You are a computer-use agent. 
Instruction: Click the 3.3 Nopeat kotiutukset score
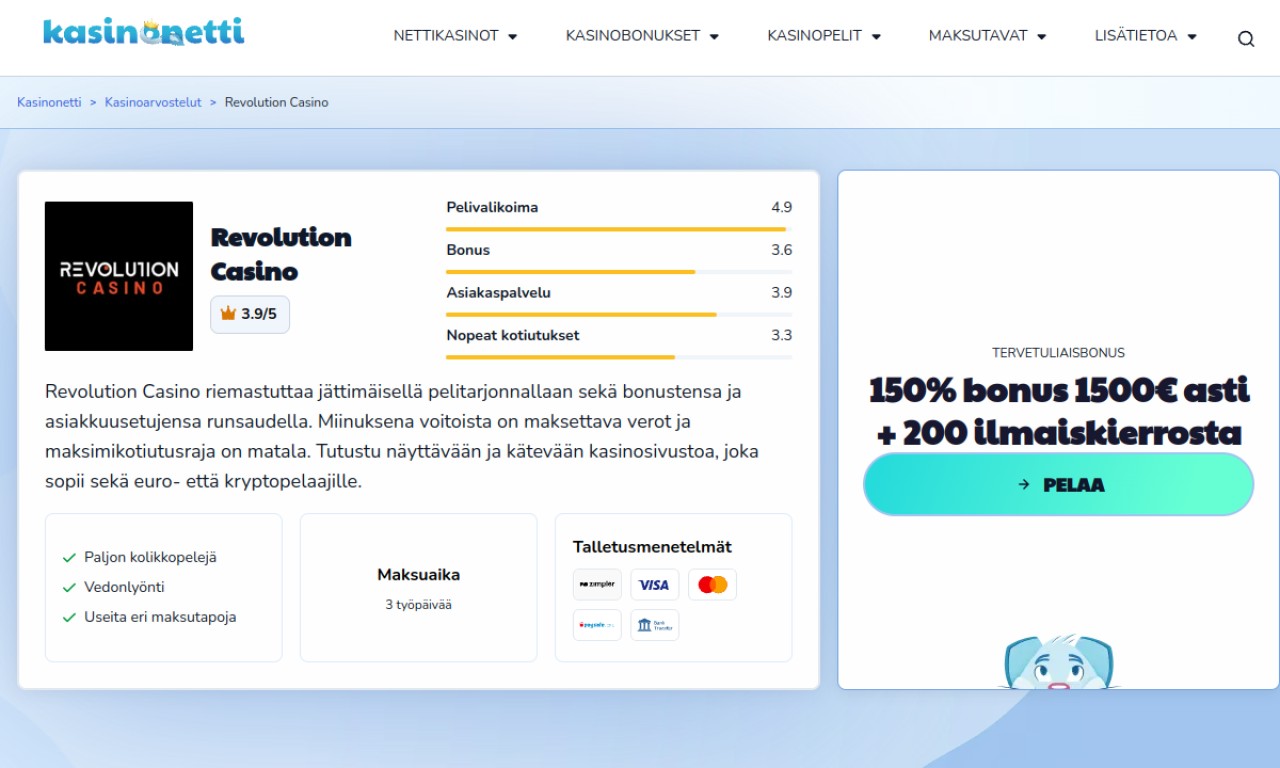point(781,335)
